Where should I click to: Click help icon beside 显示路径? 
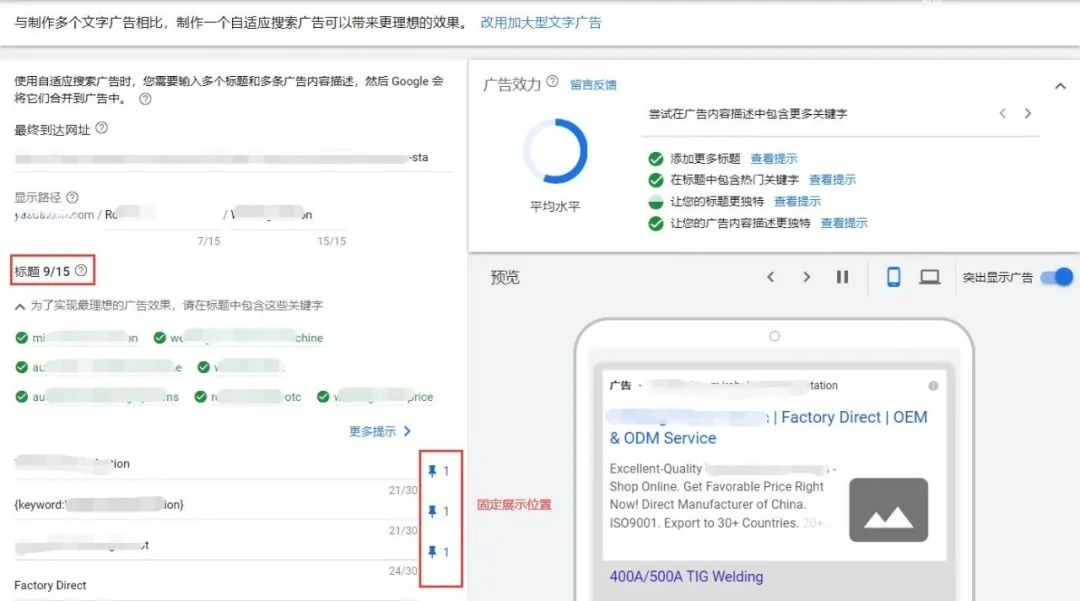pyautogui.click(x=72, y=197)
